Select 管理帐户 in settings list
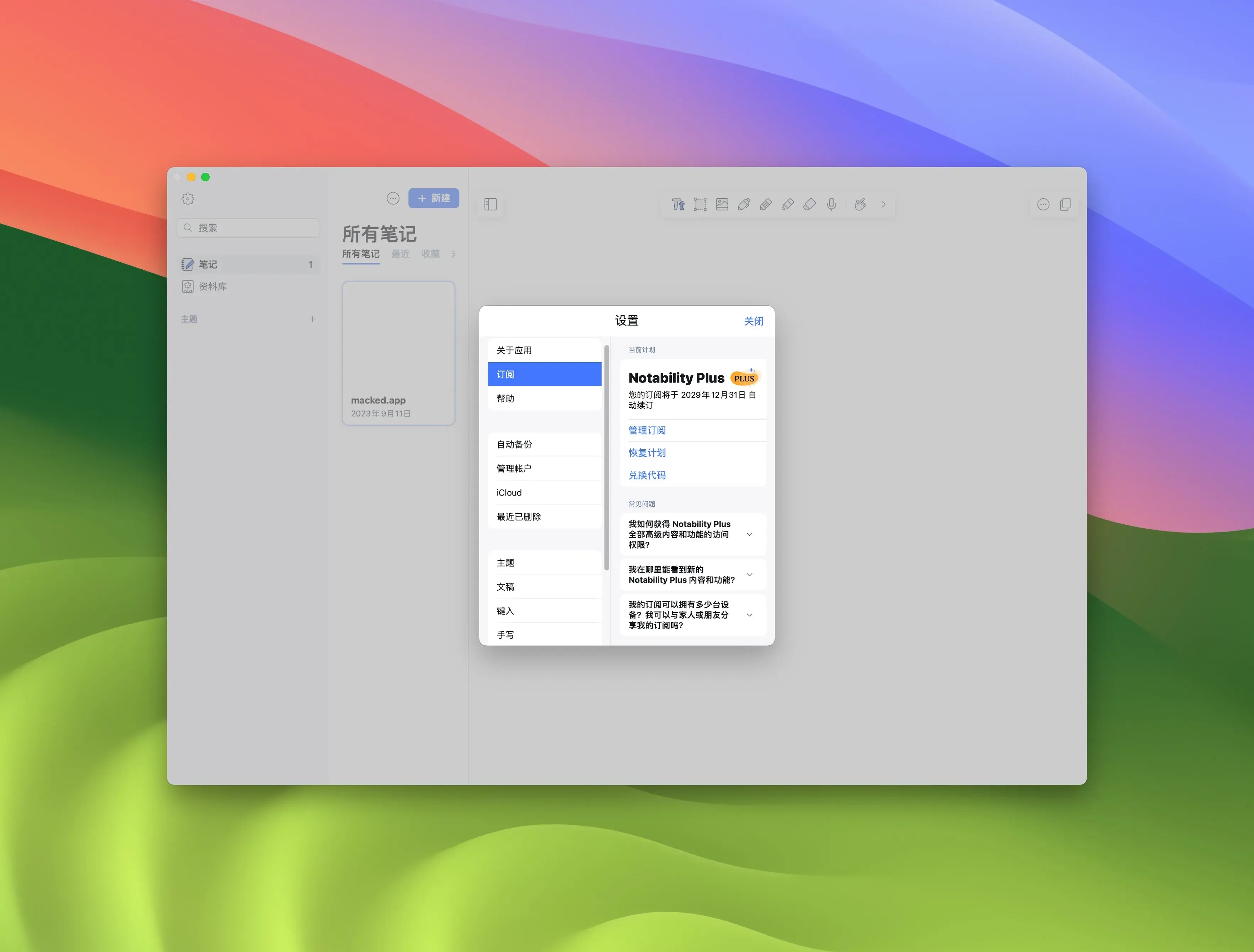Screen dimensions: 1254x952 pos(544,468)
